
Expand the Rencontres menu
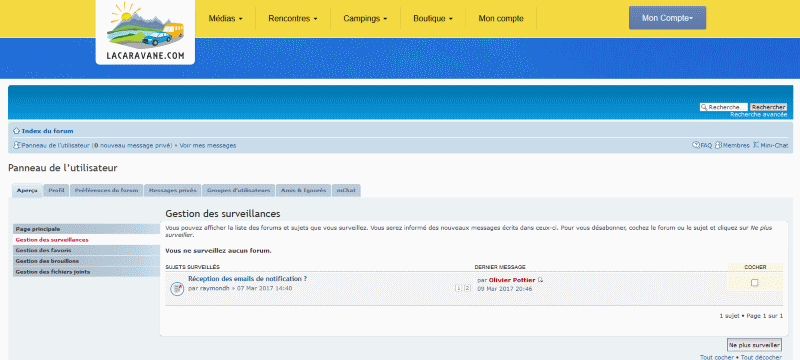(293, 19)
